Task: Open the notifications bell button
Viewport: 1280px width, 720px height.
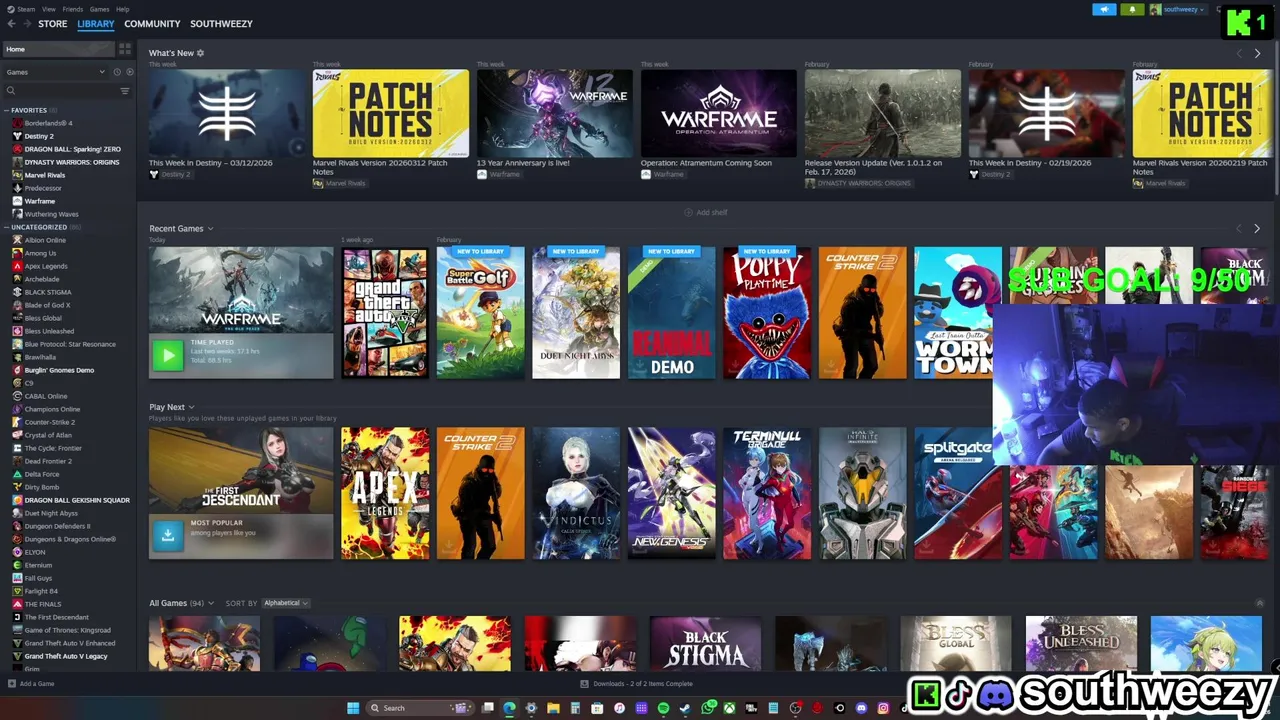Action: [1132, 9]
